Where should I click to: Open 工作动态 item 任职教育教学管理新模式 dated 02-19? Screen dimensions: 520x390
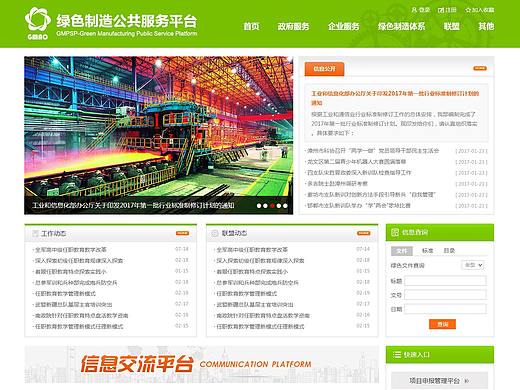click(65, 293)
